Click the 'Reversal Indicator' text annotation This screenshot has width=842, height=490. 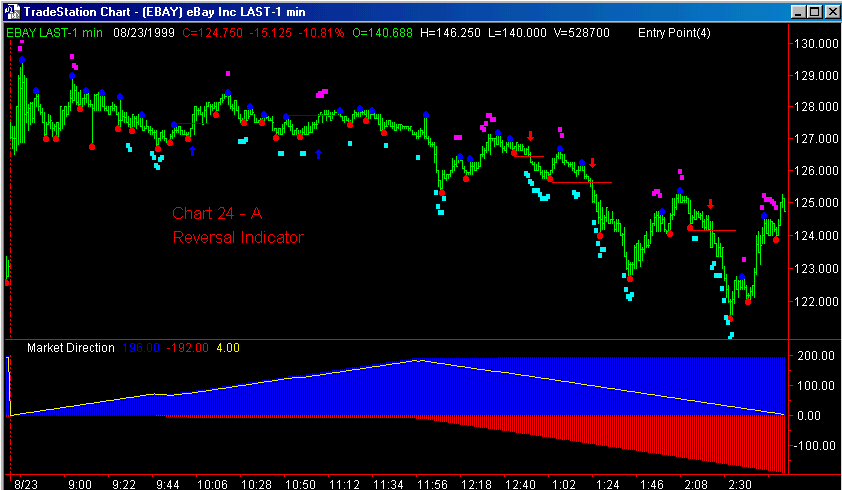point(238,237)
